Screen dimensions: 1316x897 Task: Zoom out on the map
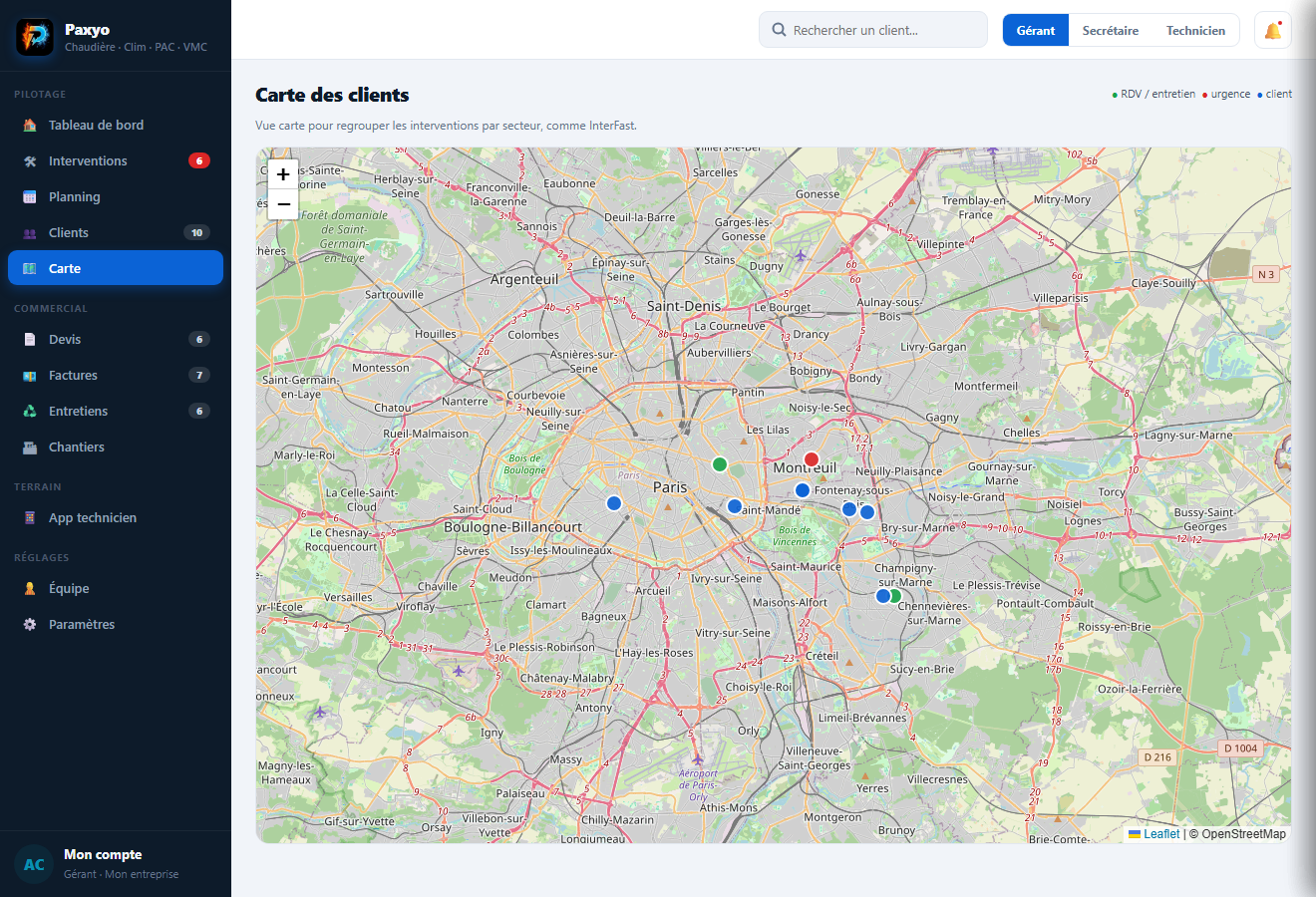(x=283, y=204)
